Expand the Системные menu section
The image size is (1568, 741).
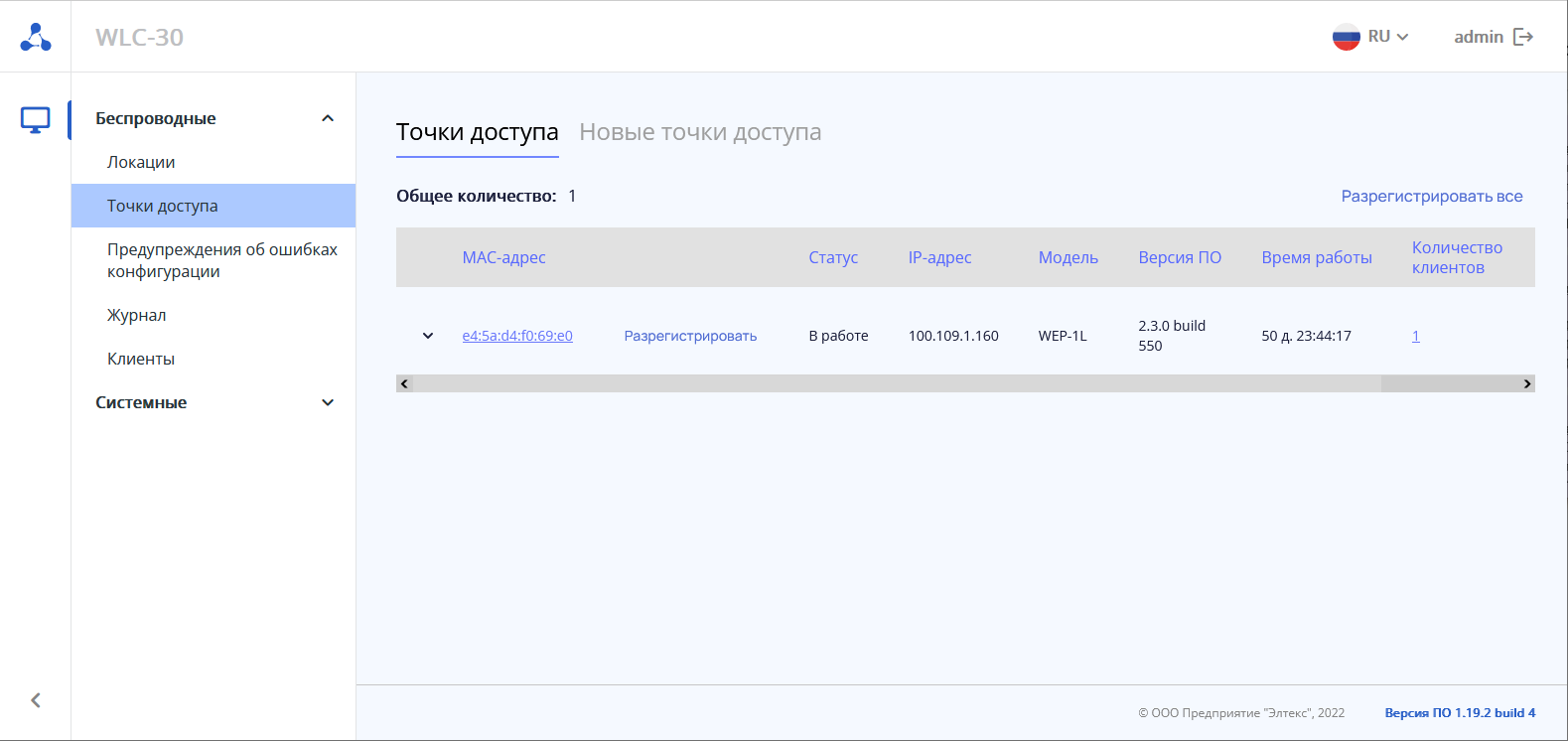328,402
